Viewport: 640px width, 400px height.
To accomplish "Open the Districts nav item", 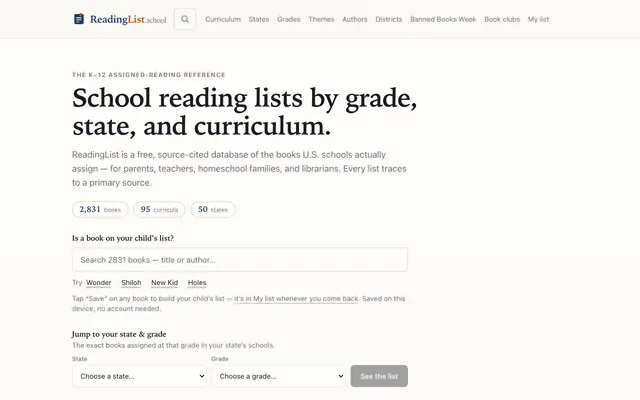I will click(389, 19).
